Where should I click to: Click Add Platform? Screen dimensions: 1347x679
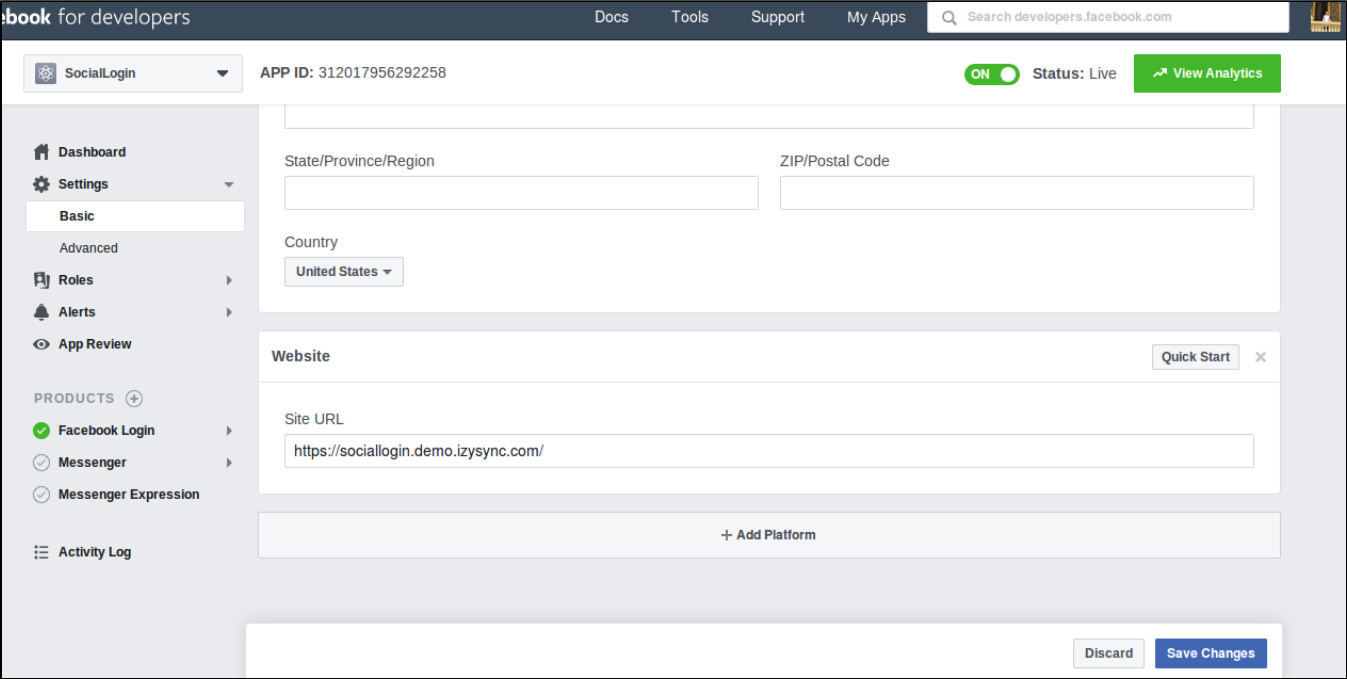(769, 535)
